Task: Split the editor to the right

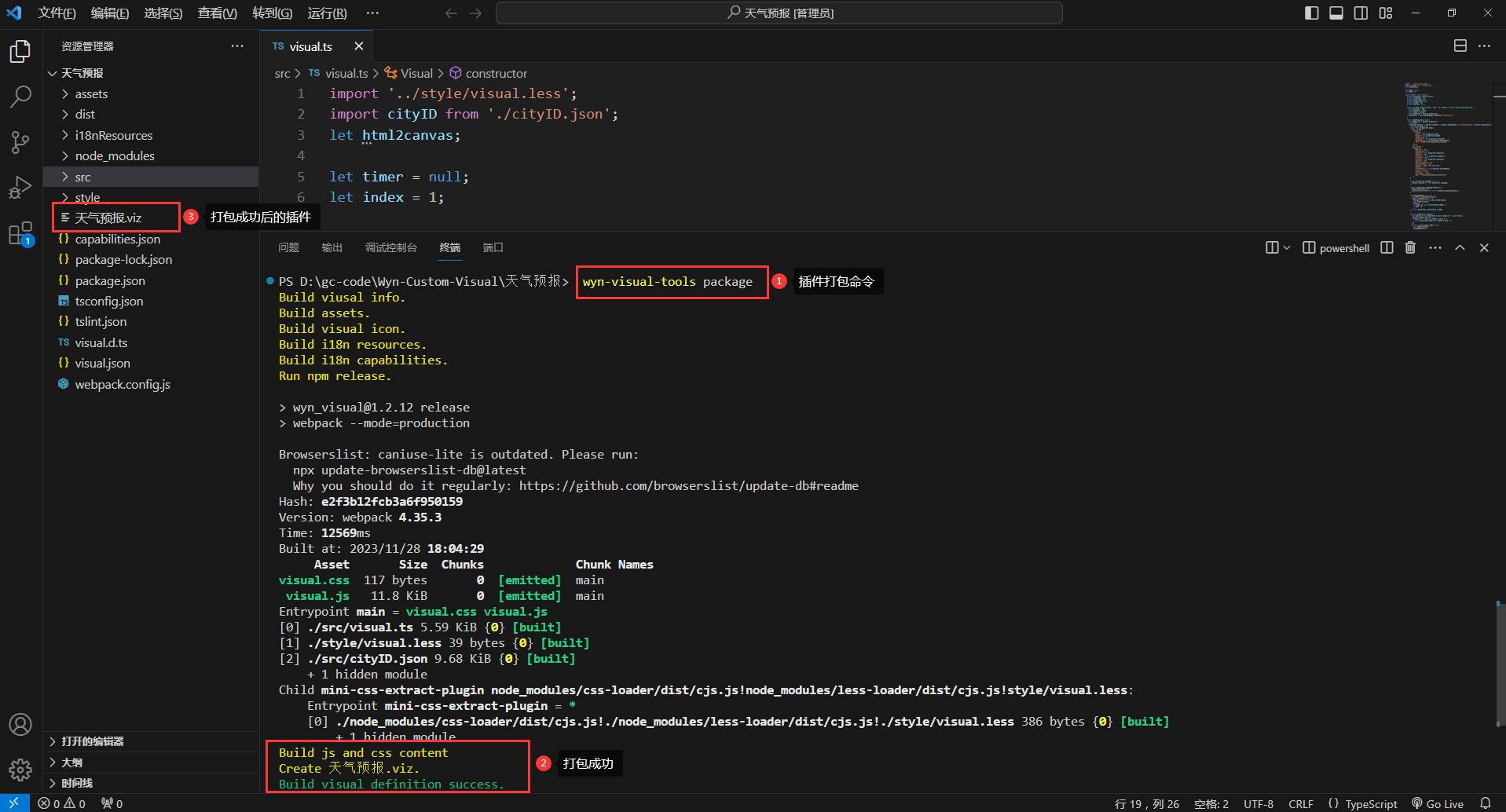Action: click(1460, 46)
